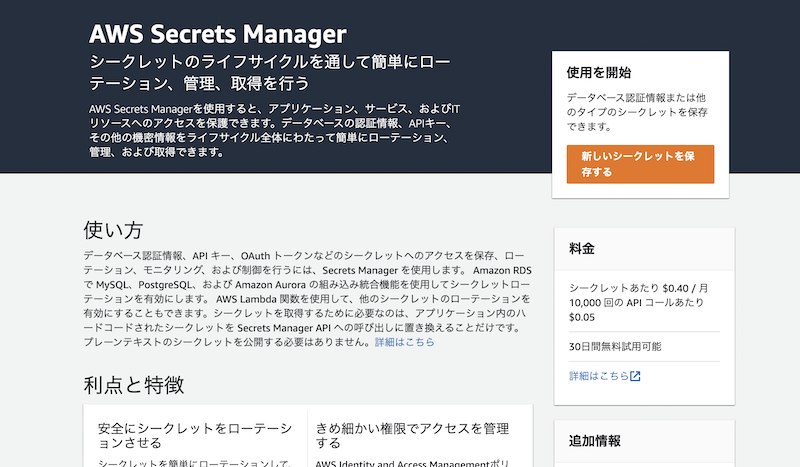The width and height of the screenshot is (800, 467).
Task: Select きめ細かい権限でアクセスを管理する feature heading
Action: pos(412,435)
